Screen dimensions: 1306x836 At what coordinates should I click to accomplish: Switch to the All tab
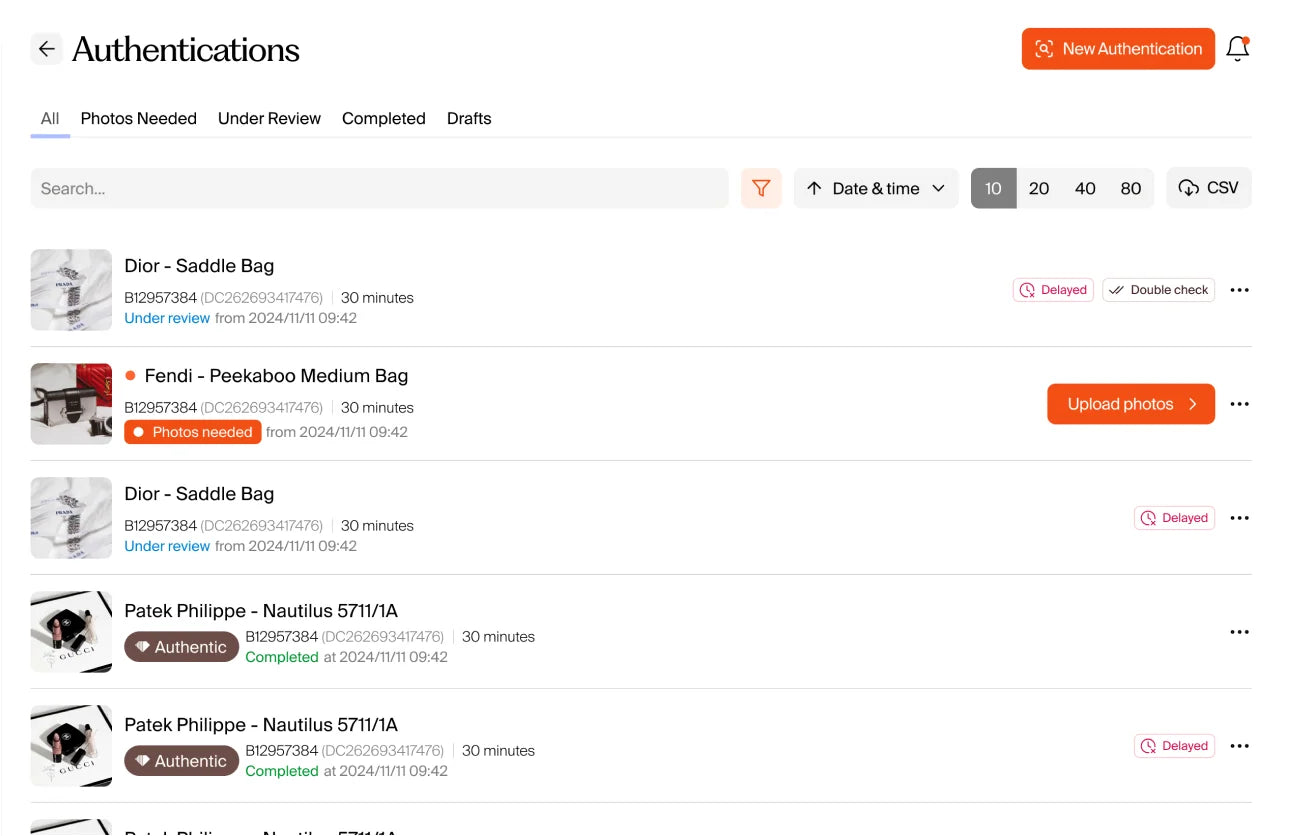[x=50, y=118]
